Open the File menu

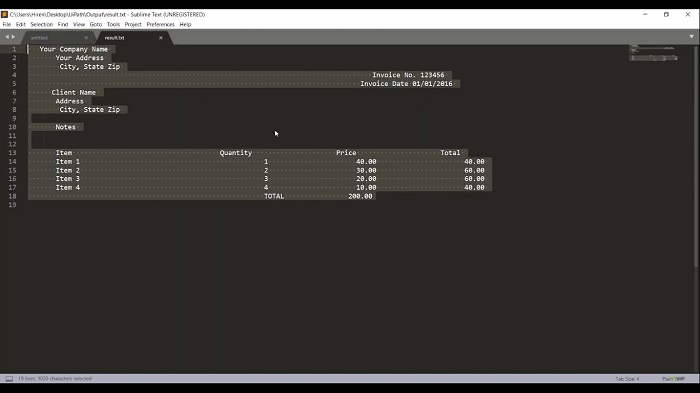coord(7,25)
